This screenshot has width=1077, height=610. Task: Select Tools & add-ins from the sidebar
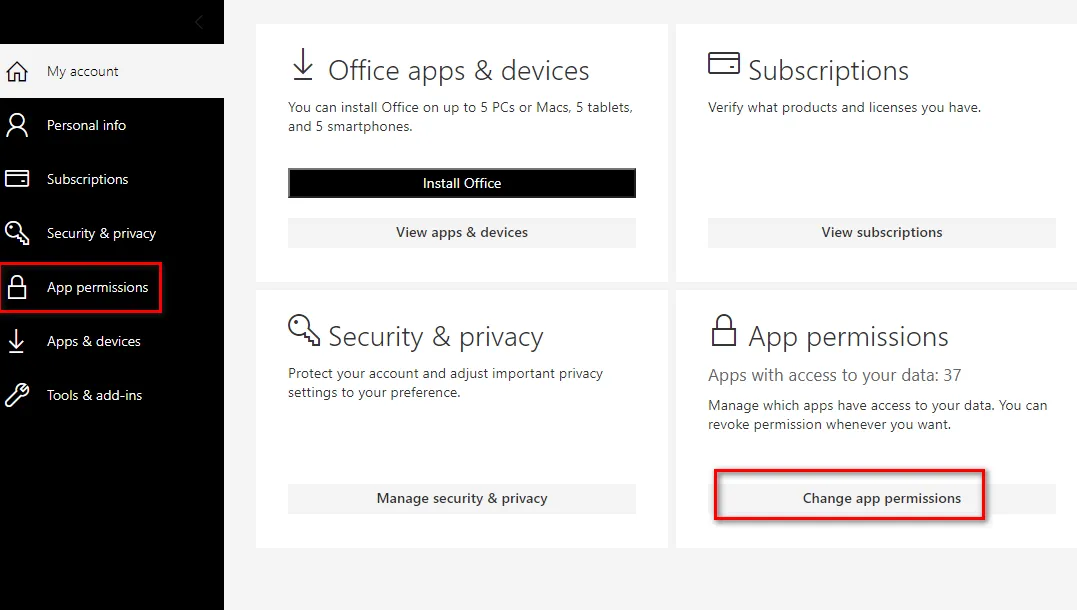(x=94, y=396)
